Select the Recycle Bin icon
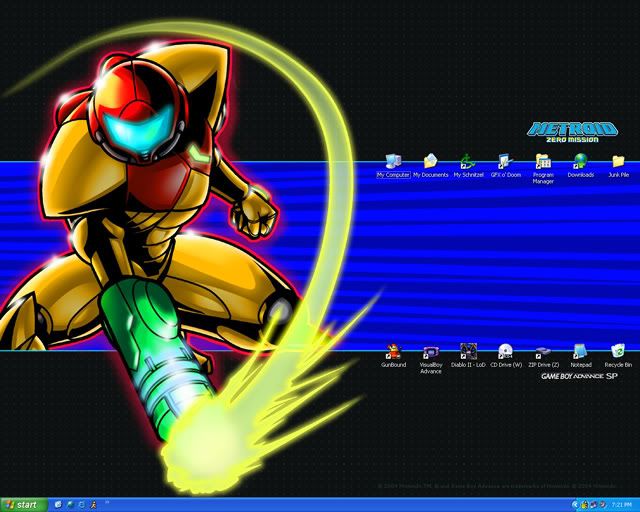Viewport: 640px width, 512px height. 618,356
